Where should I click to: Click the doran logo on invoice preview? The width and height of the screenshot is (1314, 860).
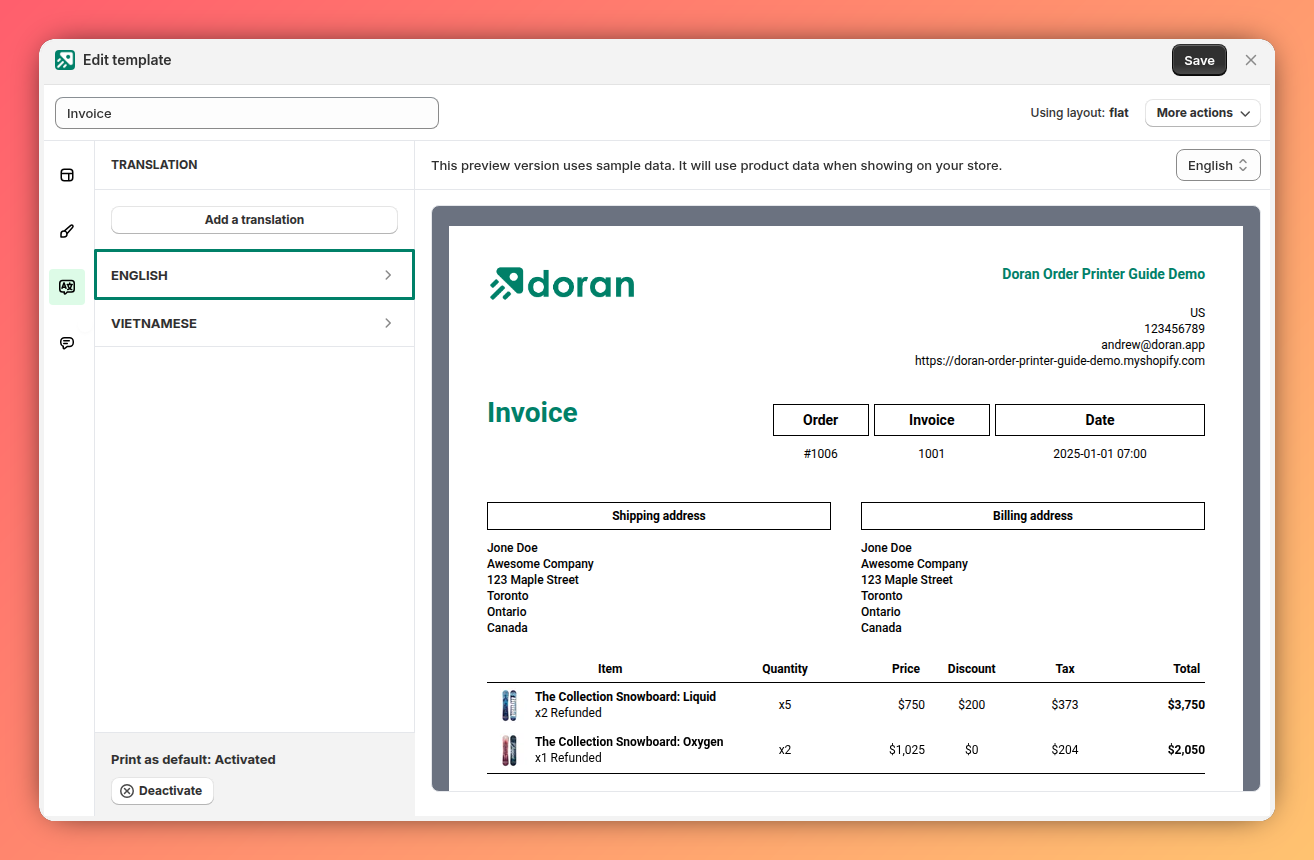pos(562,284)
